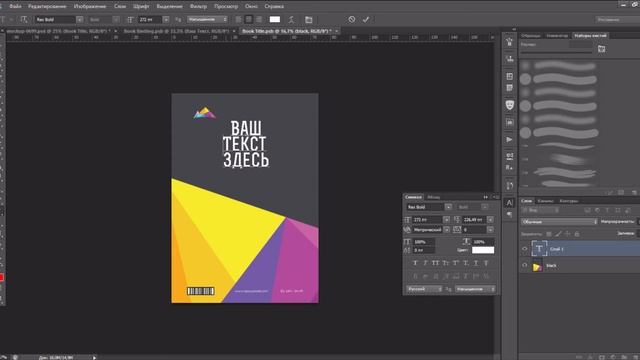Toggle Underline in Character panel
640x360 pixels.
click(476, 263)
